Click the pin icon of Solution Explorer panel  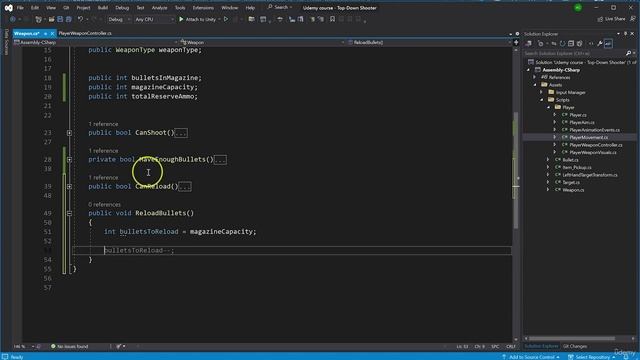click(625, 34)
